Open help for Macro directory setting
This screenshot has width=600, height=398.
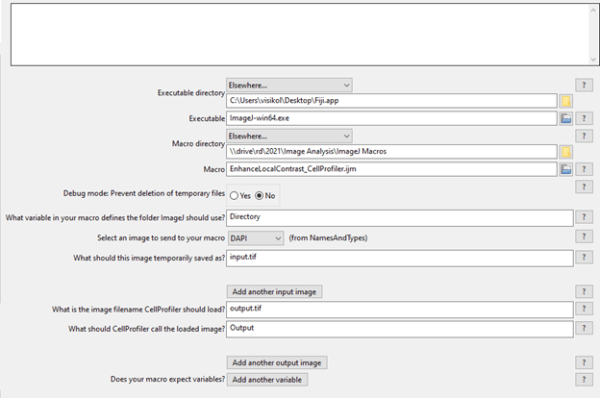[x=584, y=136]
